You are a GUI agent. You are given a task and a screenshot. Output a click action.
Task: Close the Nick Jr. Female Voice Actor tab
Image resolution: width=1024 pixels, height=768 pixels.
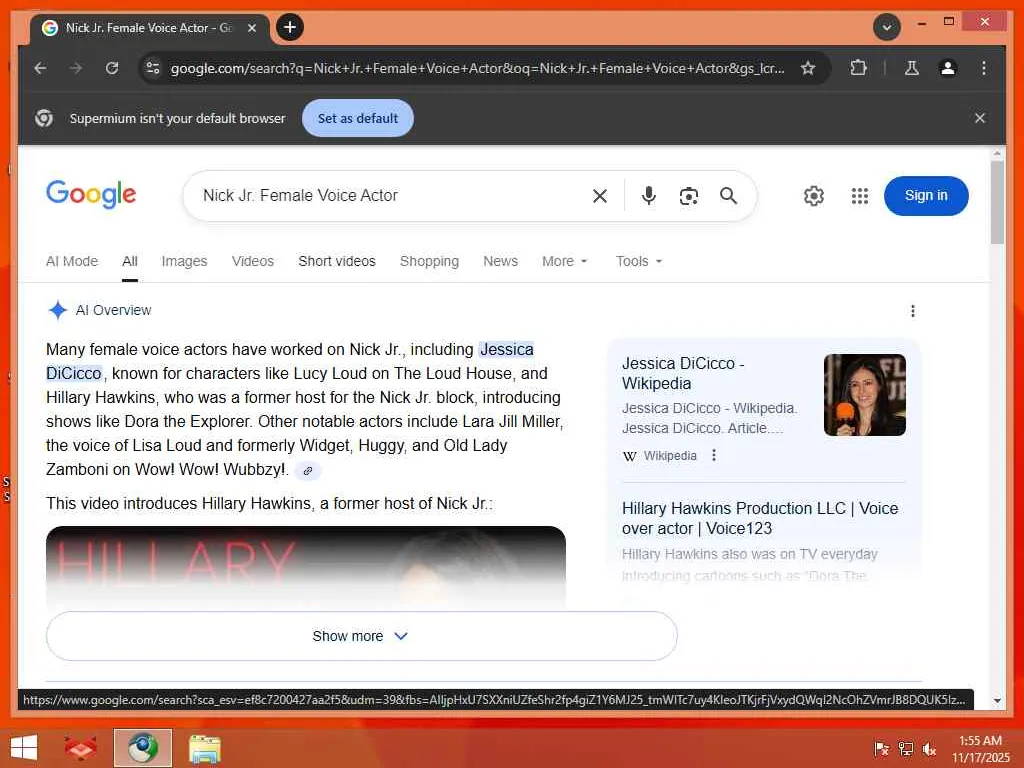pos(251,27)
